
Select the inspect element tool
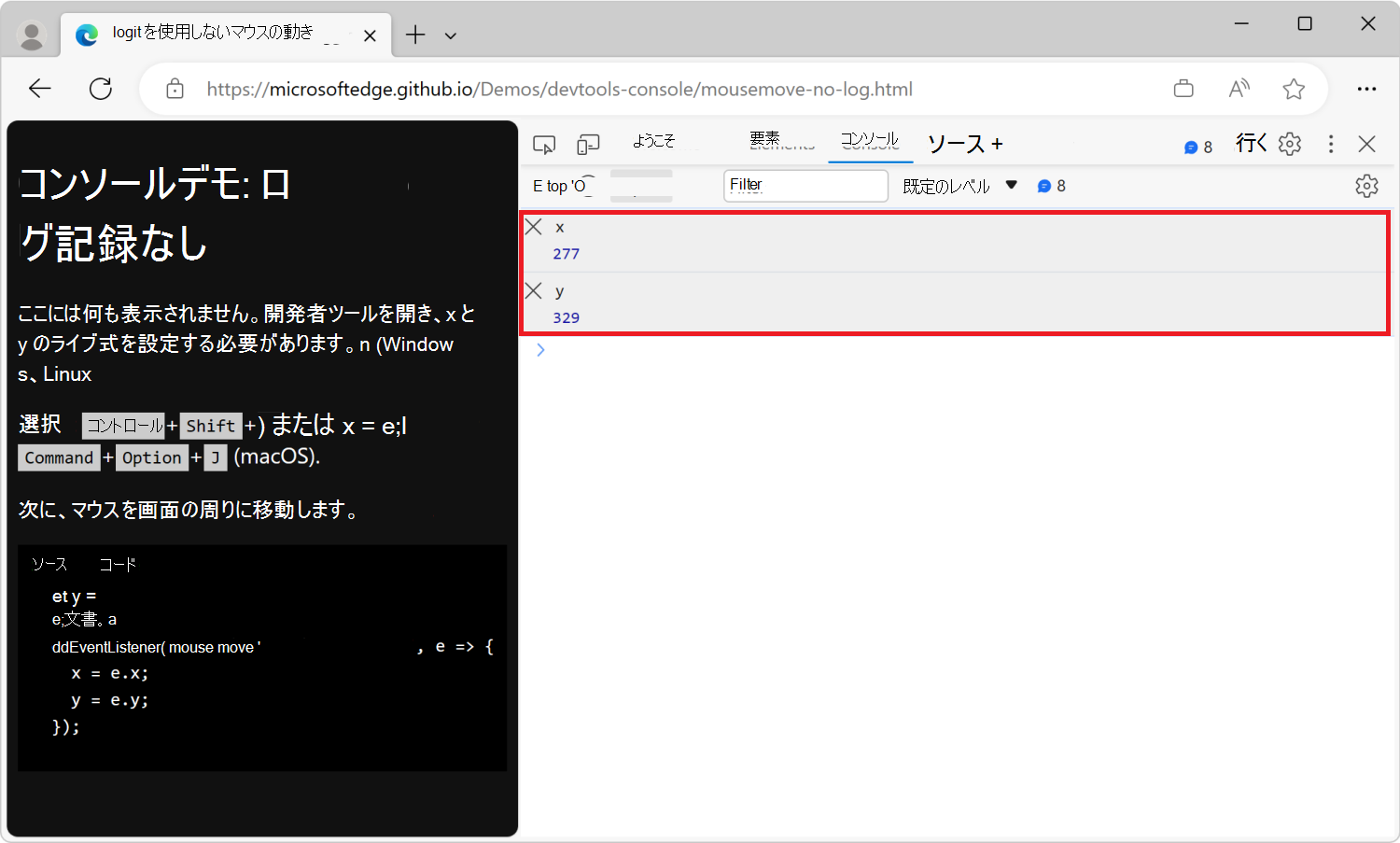point(544,144)
